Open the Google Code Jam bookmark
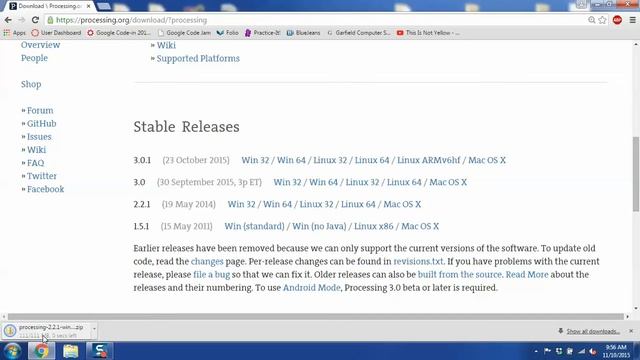 (x=184, y=33)
